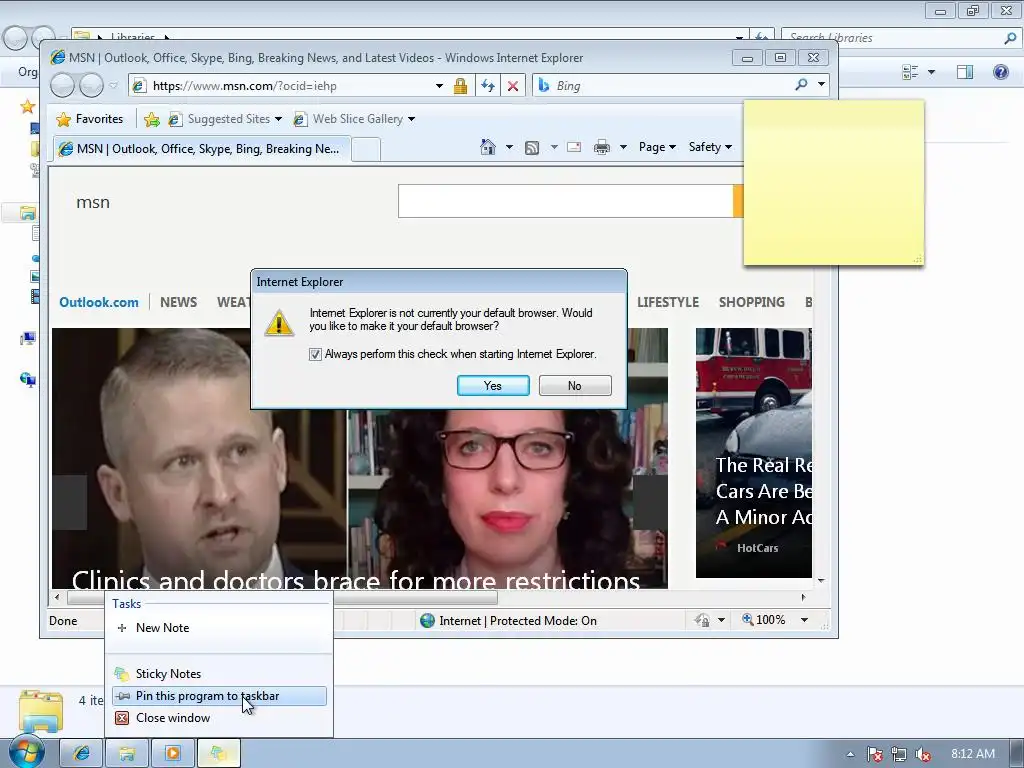Click the IE Home icon in command bar
Viewport: 1024px width, 768px height.
(x=488, y=147)
